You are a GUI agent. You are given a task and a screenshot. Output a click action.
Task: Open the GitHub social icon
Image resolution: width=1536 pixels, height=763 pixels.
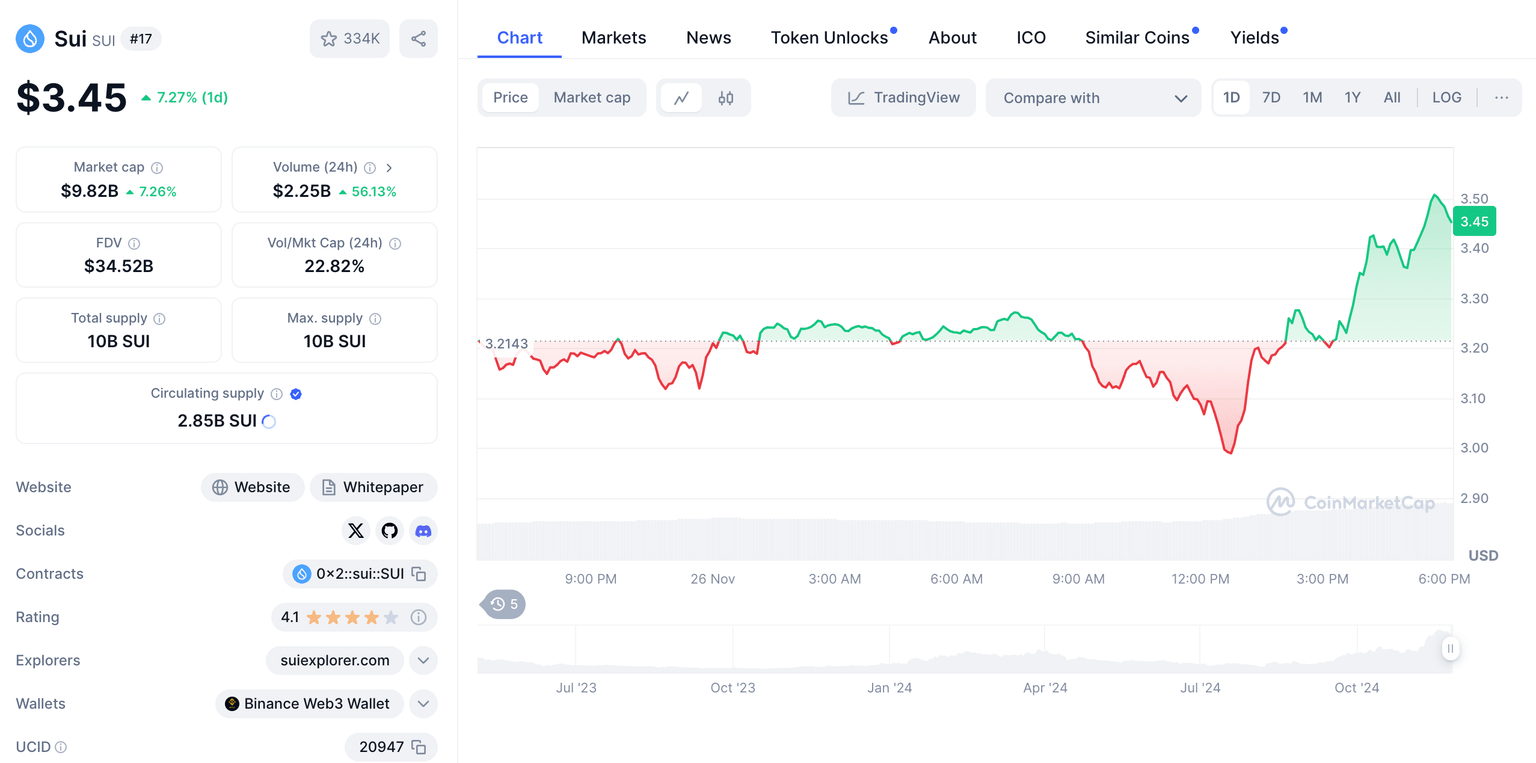[x=390, y=531]
